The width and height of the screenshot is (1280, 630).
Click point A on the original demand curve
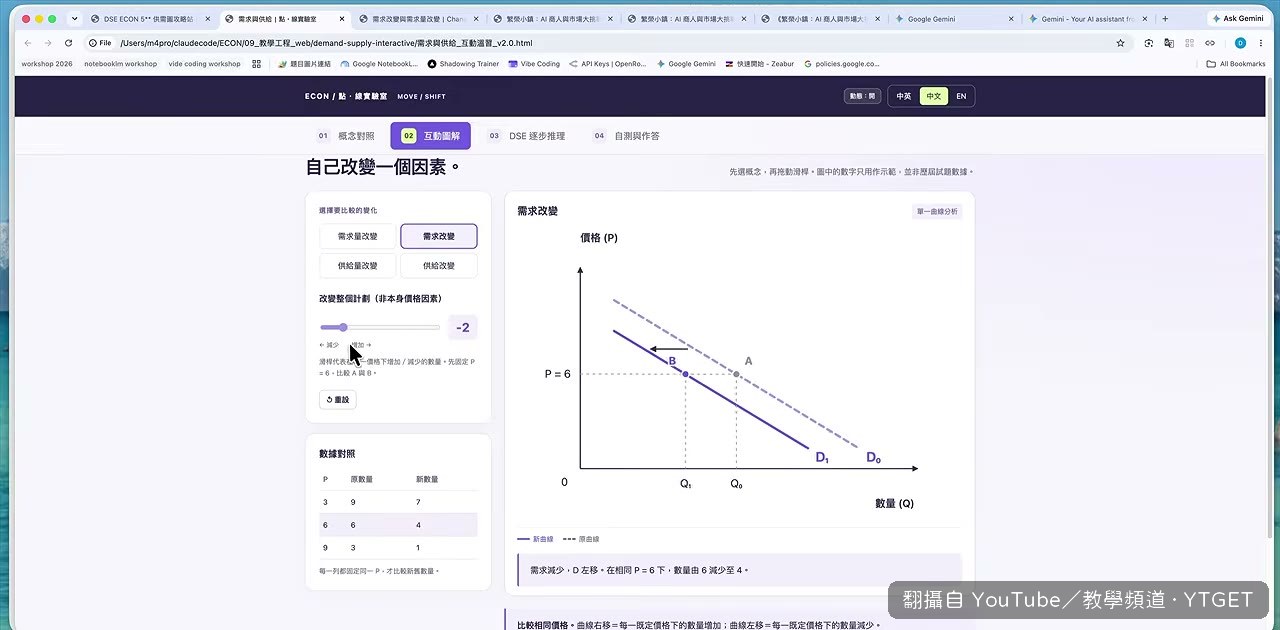[x=737, y=374]
